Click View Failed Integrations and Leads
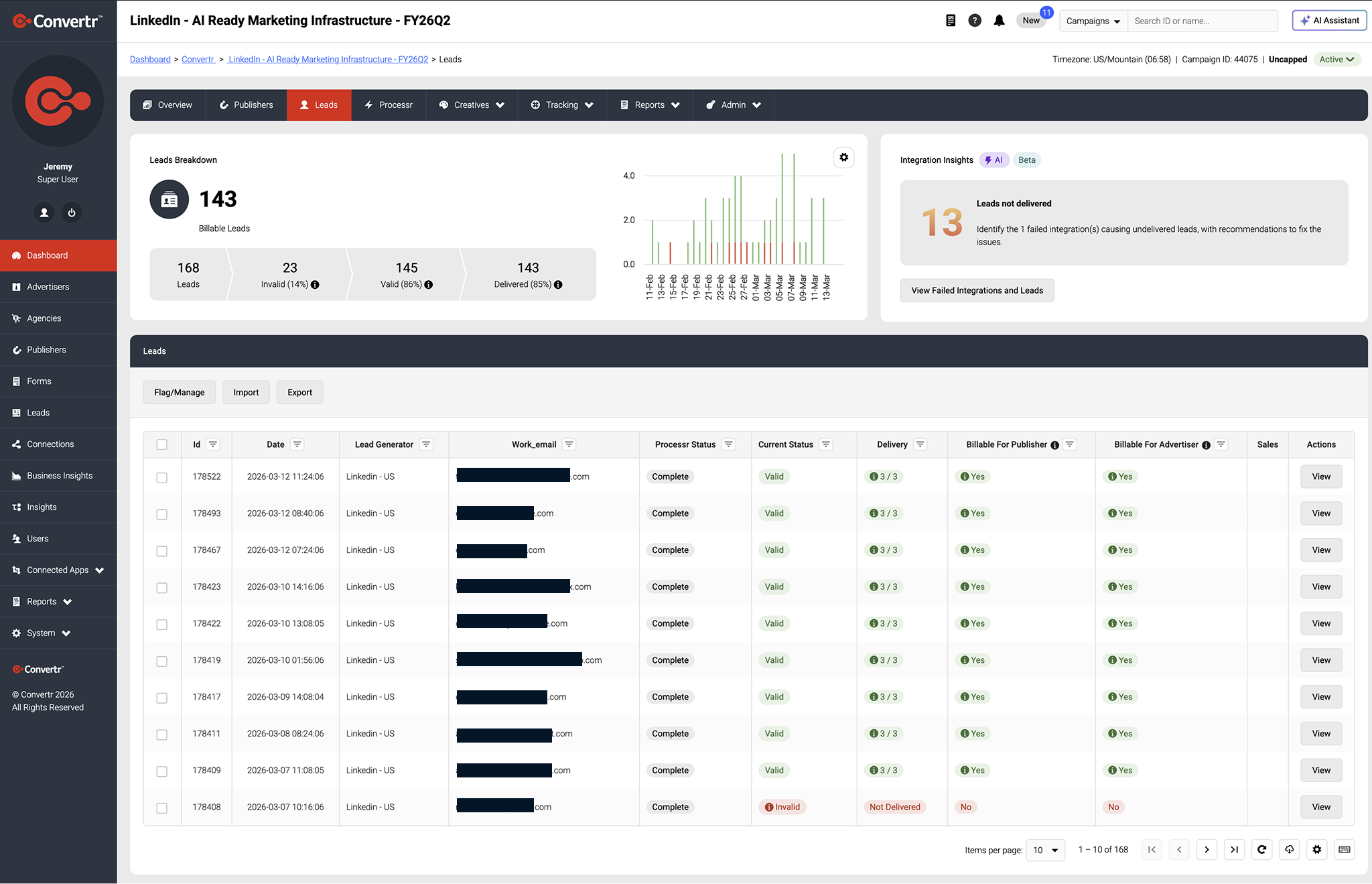The image size is (1372, 884). point(977,290)
